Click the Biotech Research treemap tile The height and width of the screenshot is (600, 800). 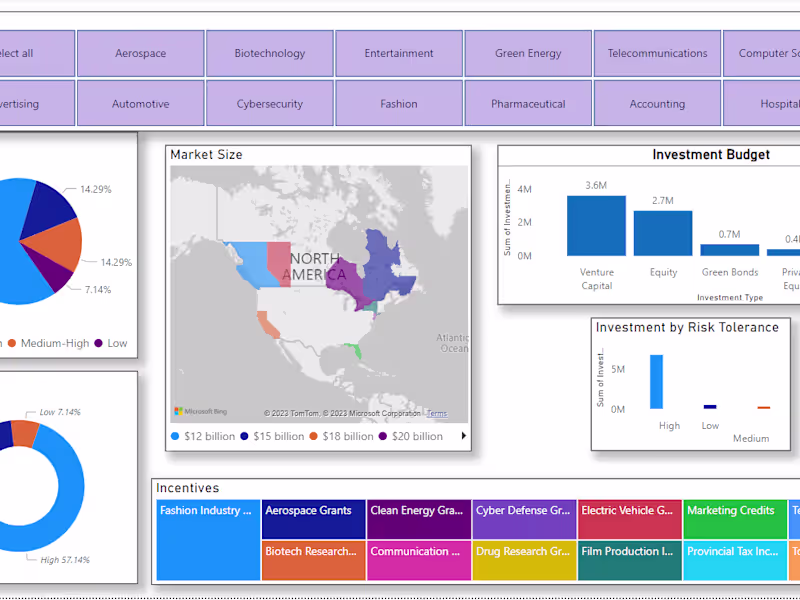pyautogui.click(x=313, y=560)
